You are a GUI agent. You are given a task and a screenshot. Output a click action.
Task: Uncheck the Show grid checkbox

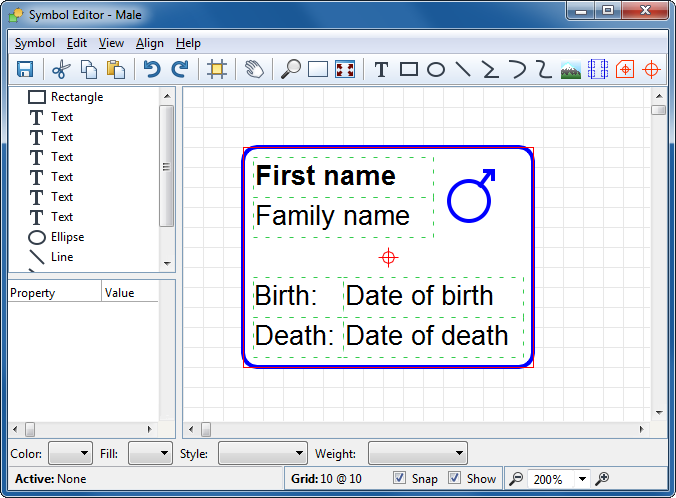[x=455, y=478]
